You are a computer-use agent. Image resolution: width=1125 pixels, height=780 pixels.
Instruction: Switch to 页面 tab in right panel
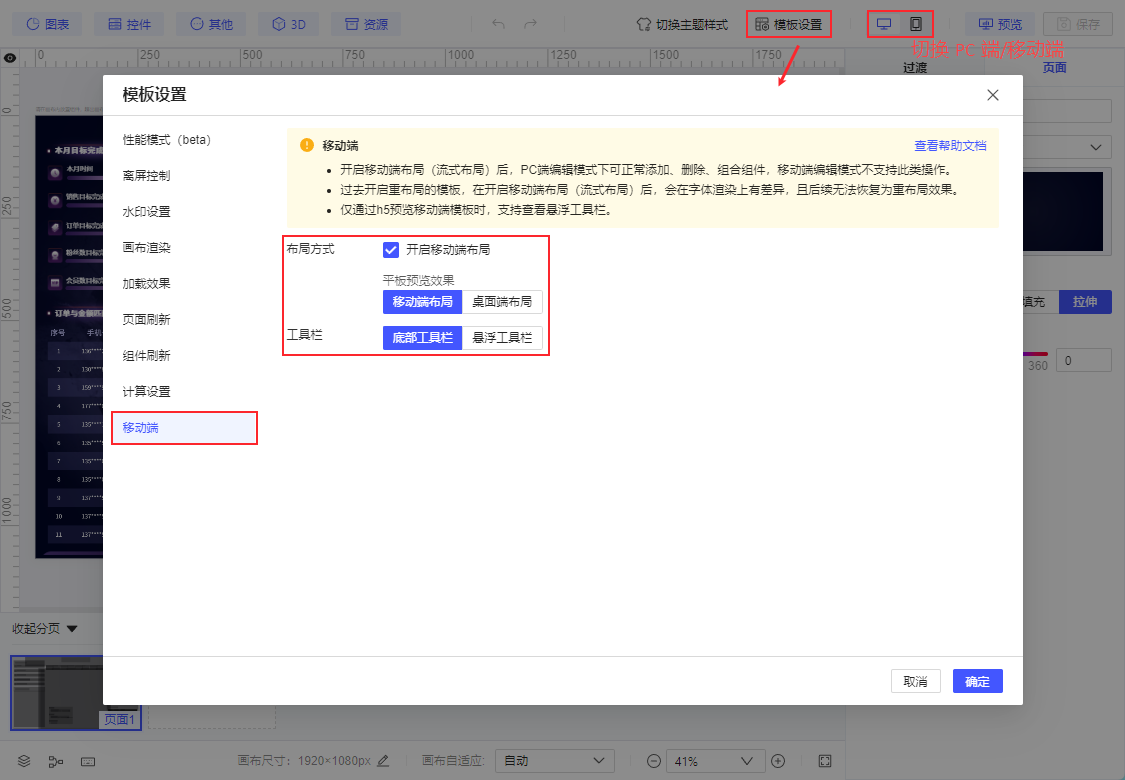[x=1054, y=67]
